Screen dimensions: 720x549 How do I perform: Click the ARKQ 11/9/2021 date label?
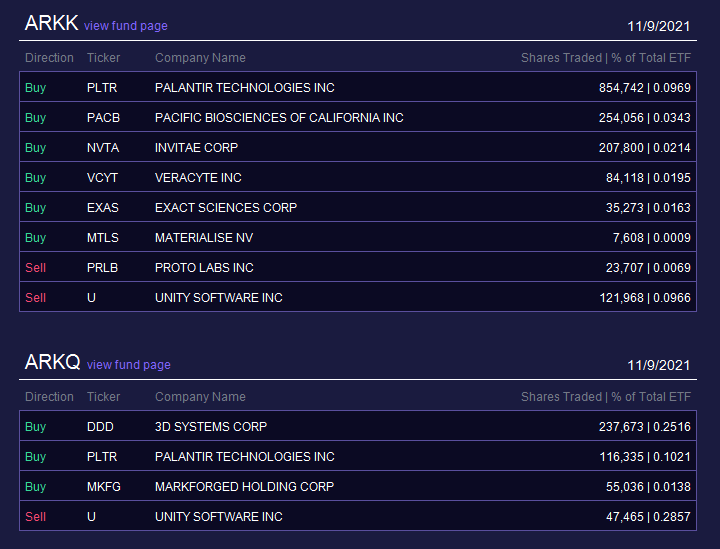tap(658, 365)
